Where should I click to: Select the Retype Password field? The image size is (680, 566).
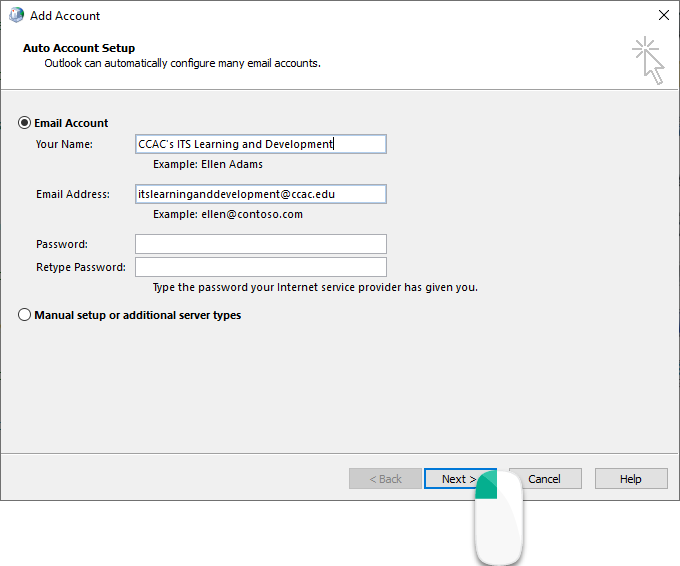click(261, 267)
